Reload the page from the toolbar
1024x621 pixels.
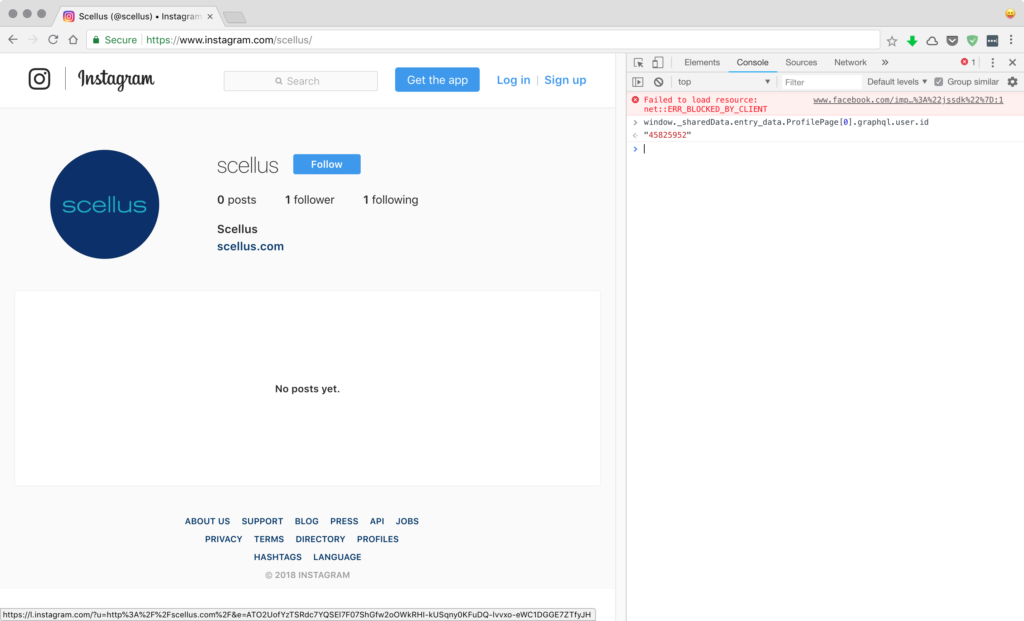[x=52, y=40]
